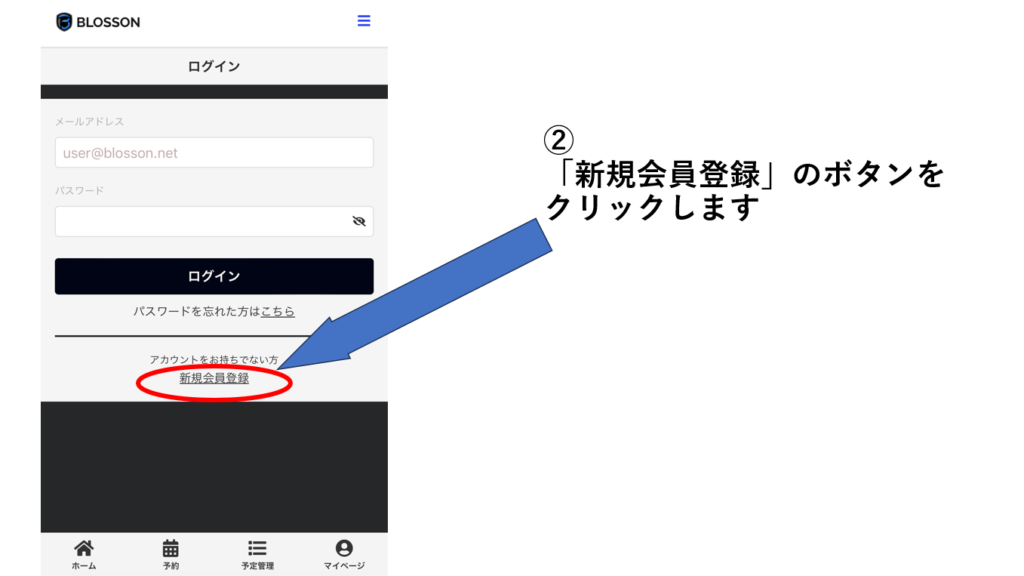Click the BLOSSON shield logo icon
The width and height of the screenshot is (1024, 576).
click(x=64, y=22)
